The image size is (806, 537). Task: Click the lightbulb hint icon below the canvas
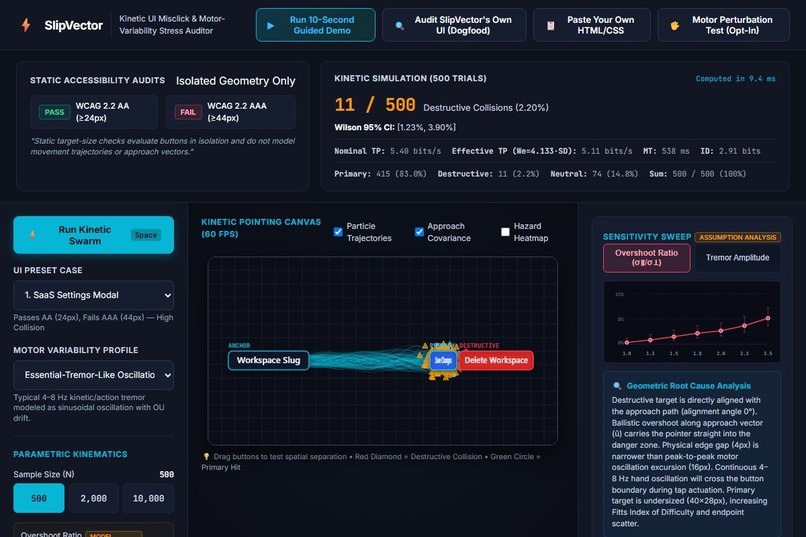(x=206, y=456)
